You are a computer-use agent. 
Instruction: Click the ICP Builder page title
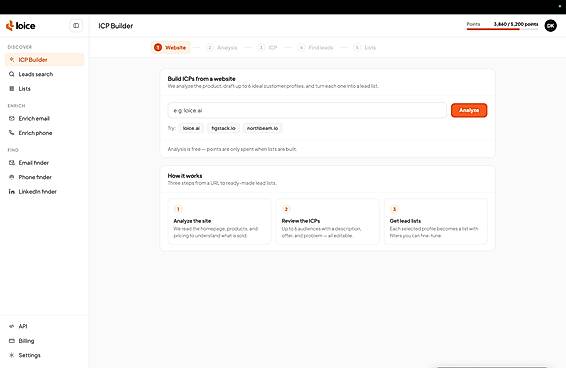[116, 26]
